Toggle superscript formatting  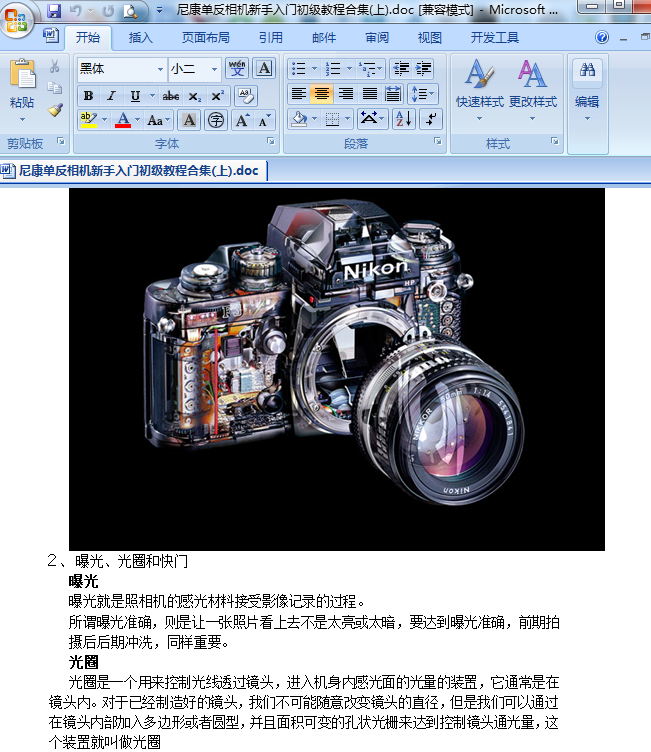[x=218, y=96]
